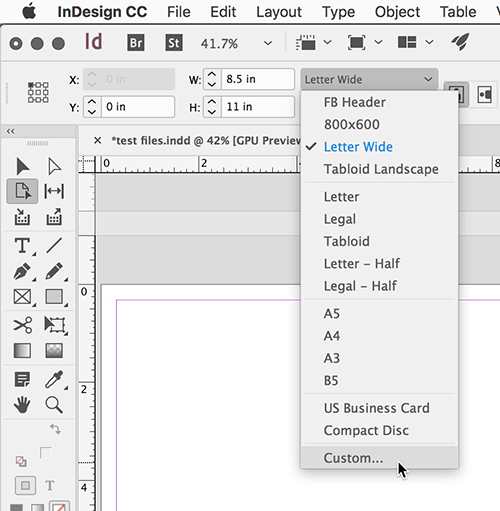Choose FB Header page size
The height and width of the screenshot is (511, 500).
380,102
